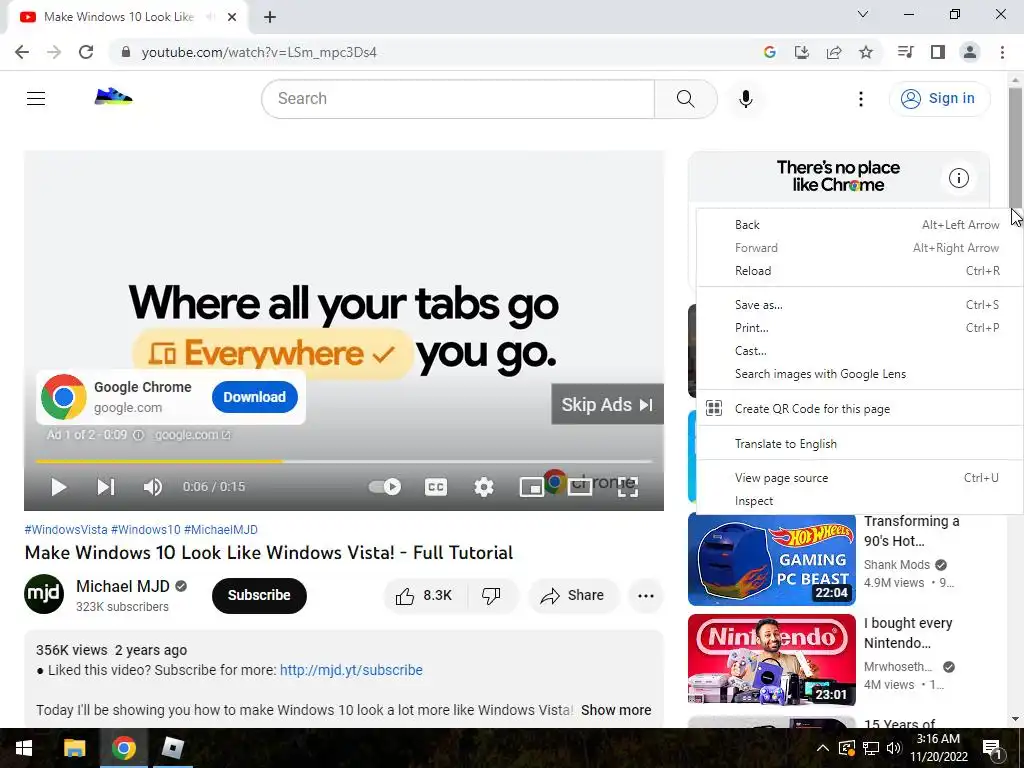Image resolution: width=1024 pixels, height=768 pixels.
Task: Choose Cast... in context menu
Action: coord(859,351)
